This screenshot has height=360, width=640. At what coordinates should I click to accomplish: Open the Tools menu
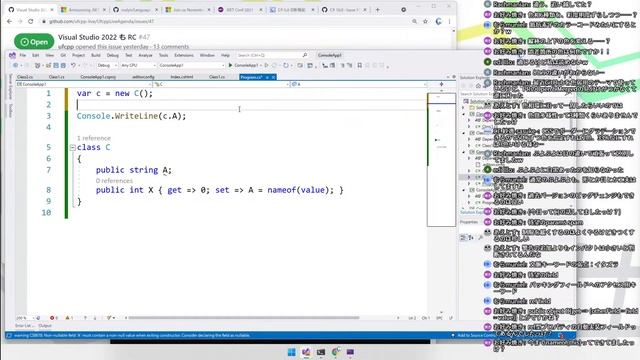point(163,55)
